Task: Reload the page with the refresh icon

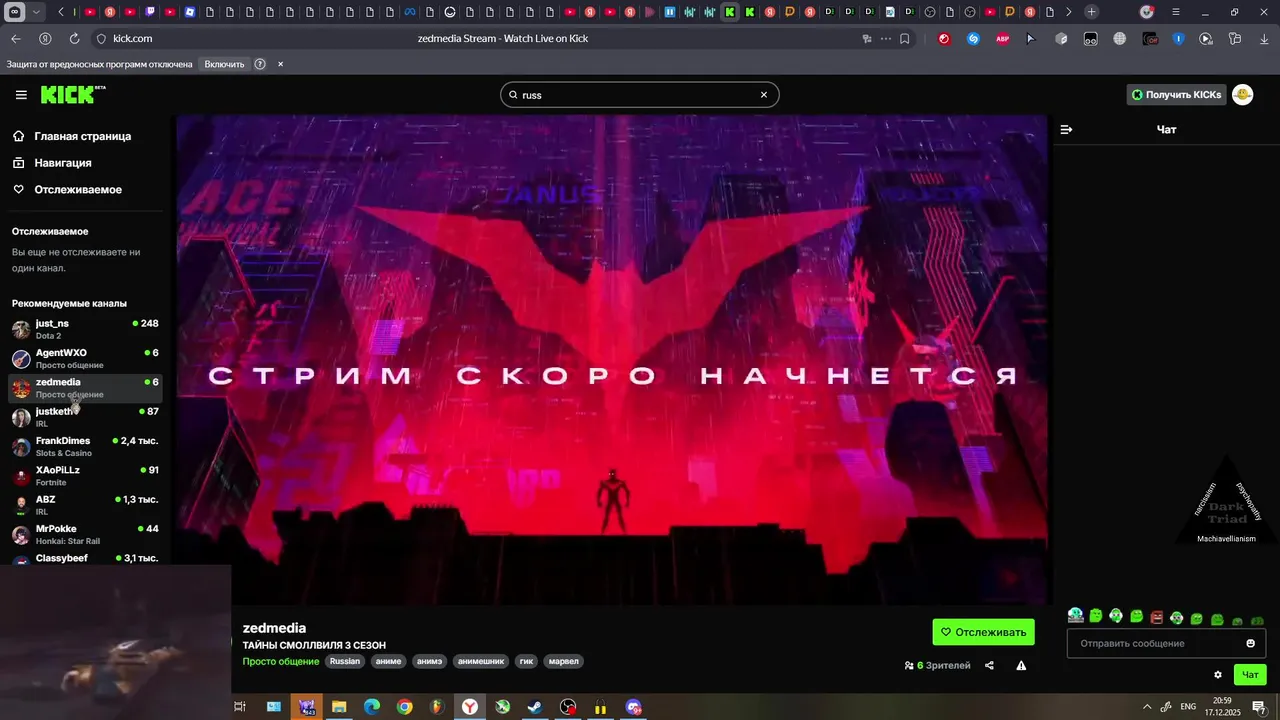Action: pyautogui.click(x=74, y=39)
